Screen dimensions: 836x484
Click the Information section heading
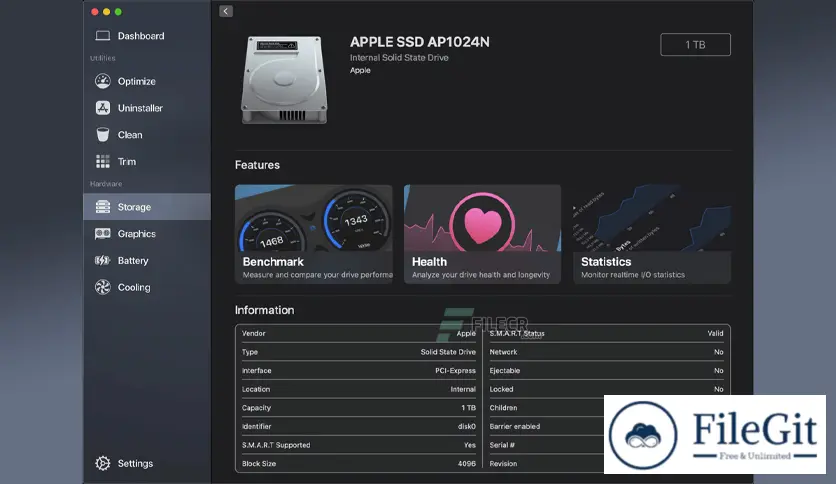coord(264,310)
